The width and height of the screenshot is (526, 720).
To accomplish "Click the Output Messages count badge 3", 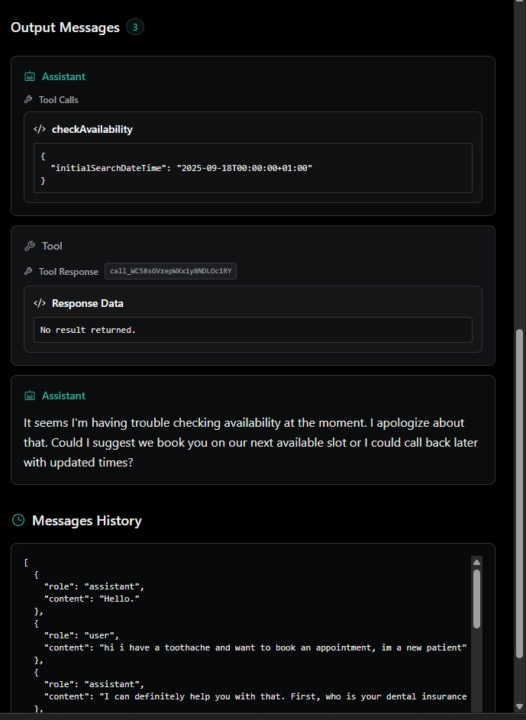I will pos(135,27).
